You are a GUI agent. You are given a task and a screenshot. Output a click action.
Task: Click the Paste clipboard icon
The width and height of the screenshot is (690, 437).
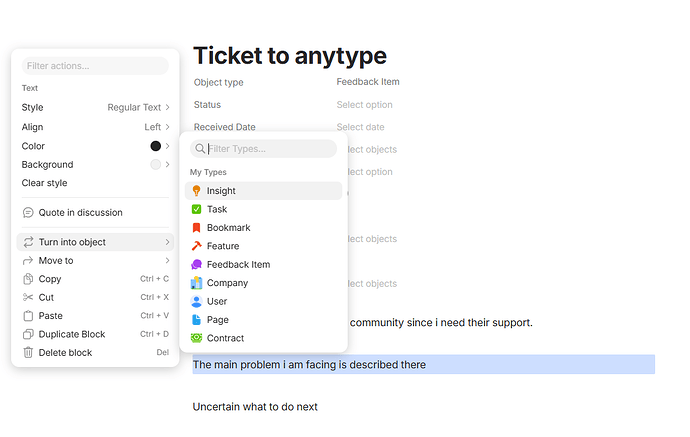[28, 316]
